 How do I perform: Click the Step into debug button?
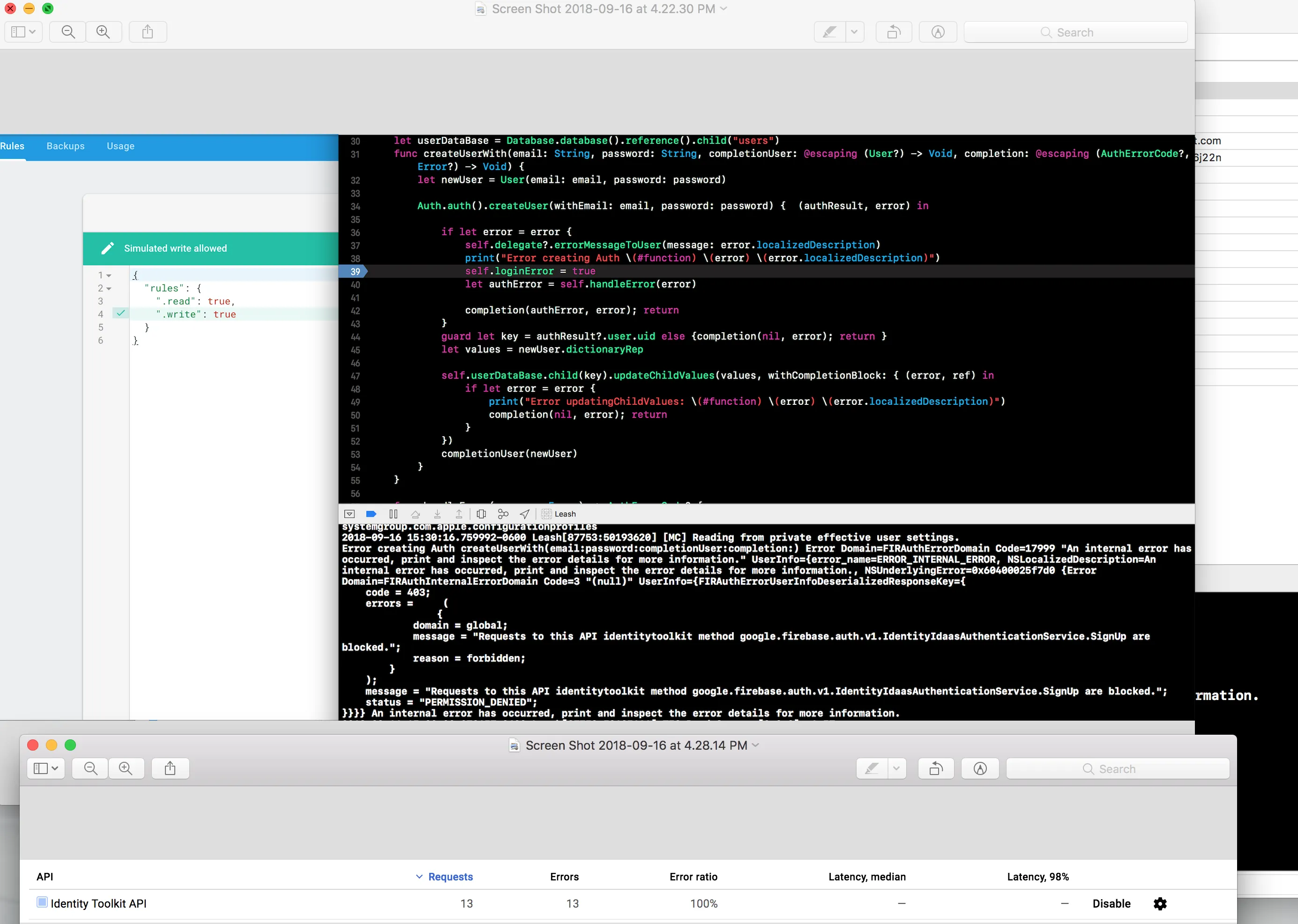tap(437, 514)
